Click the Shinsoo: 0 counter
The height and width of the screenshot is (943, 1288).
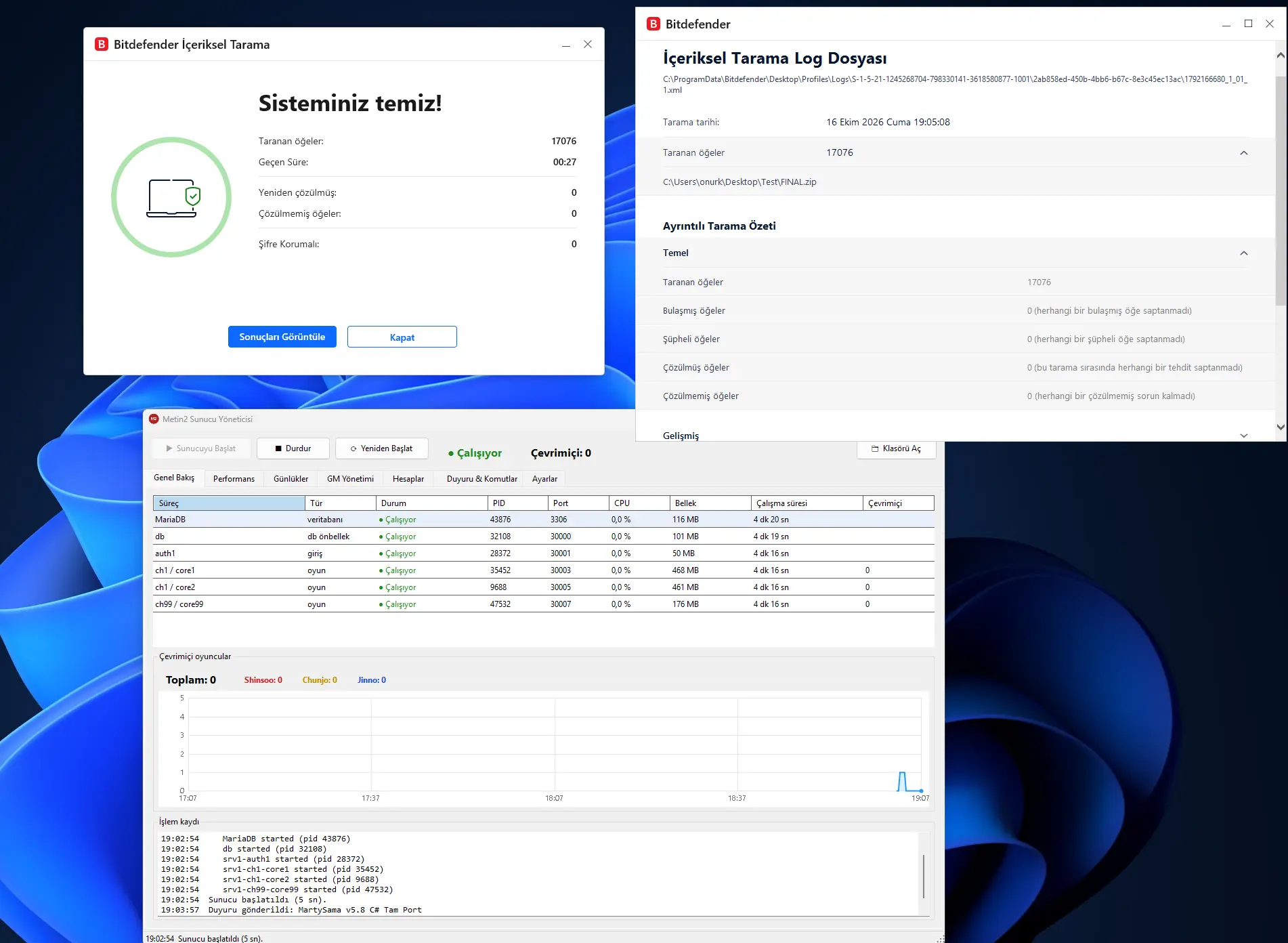point(263,680)
